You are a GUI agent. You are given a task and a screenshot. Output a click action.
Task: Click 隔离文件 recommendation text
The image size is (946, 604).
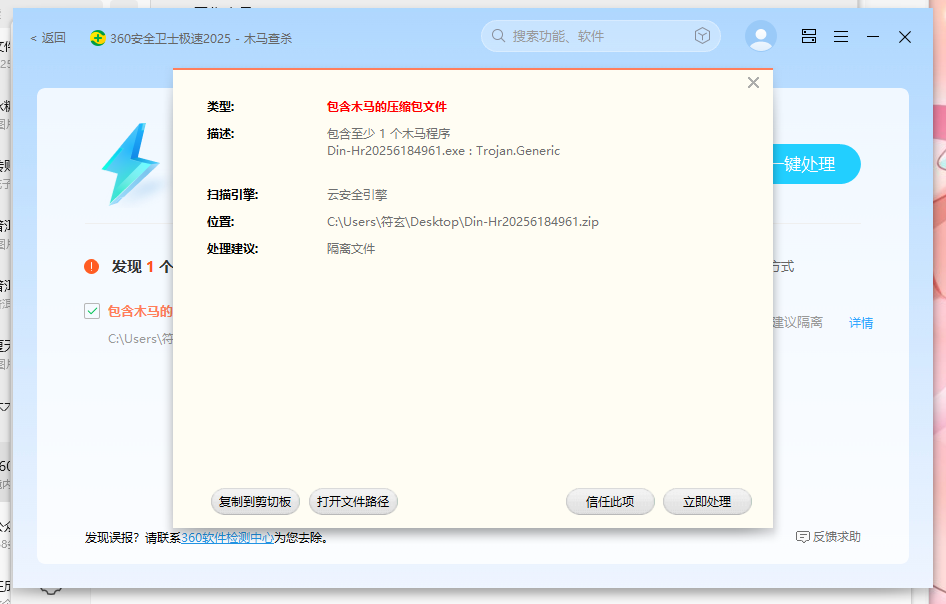tap(351, 249)
